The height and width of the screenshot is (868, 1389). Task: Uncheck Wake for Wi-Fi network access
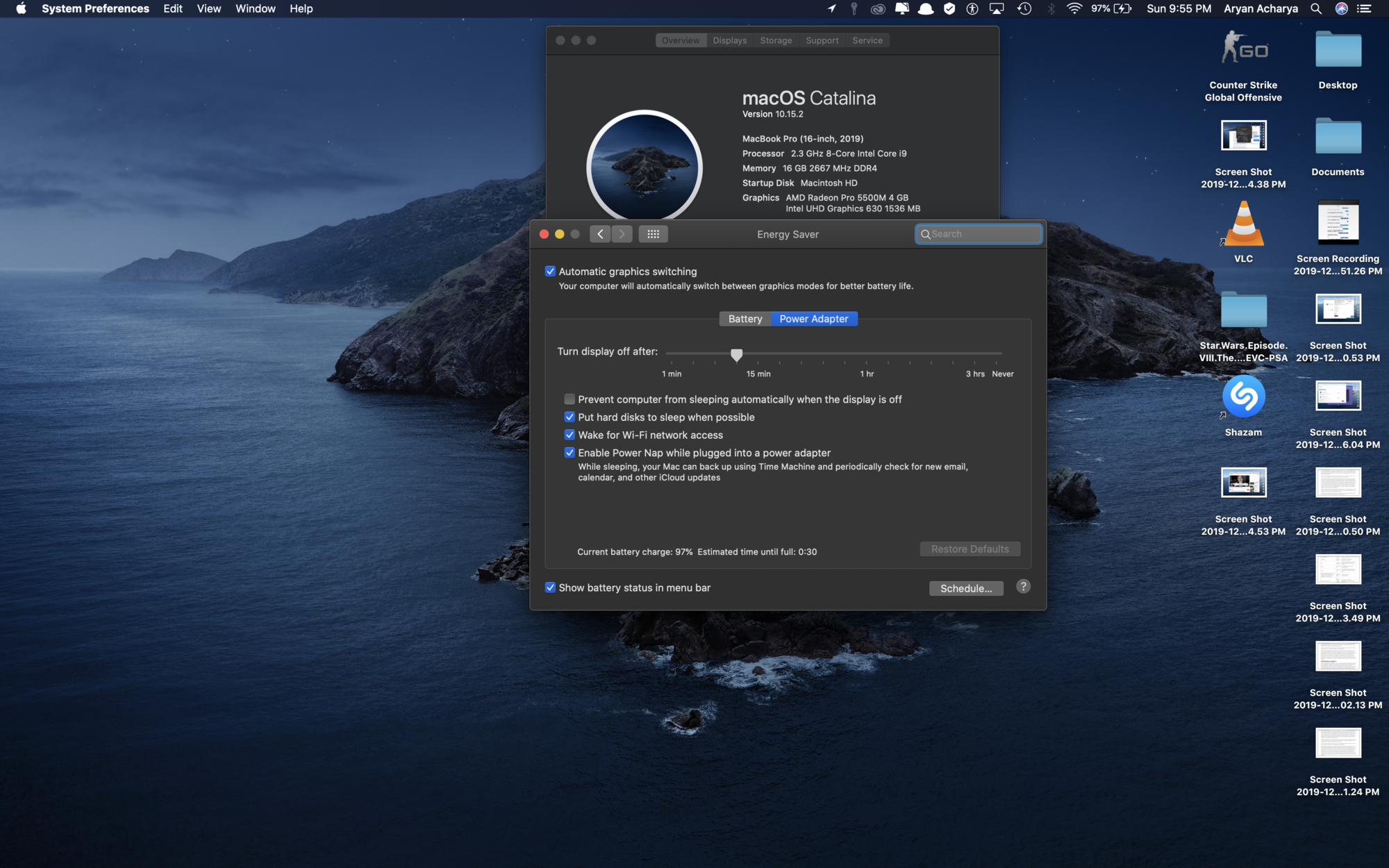click(569, 435)
